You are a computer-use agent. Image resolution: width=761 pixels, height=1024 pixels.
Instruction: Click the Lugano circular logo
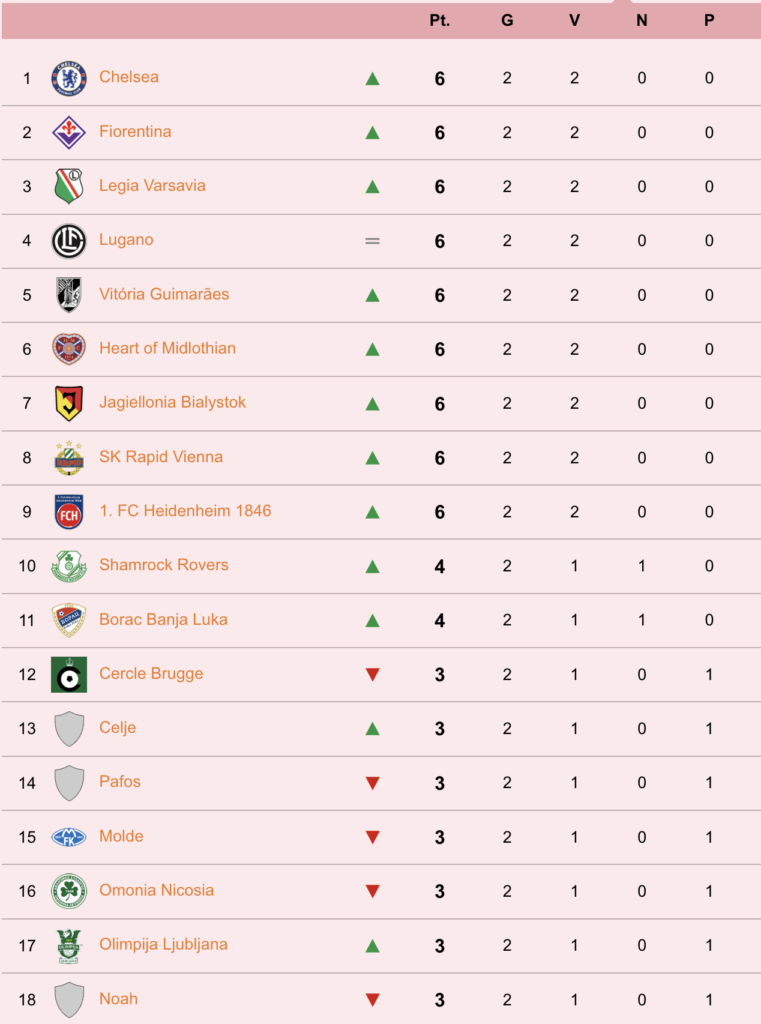pyautogui.click(x=69, y=241)
